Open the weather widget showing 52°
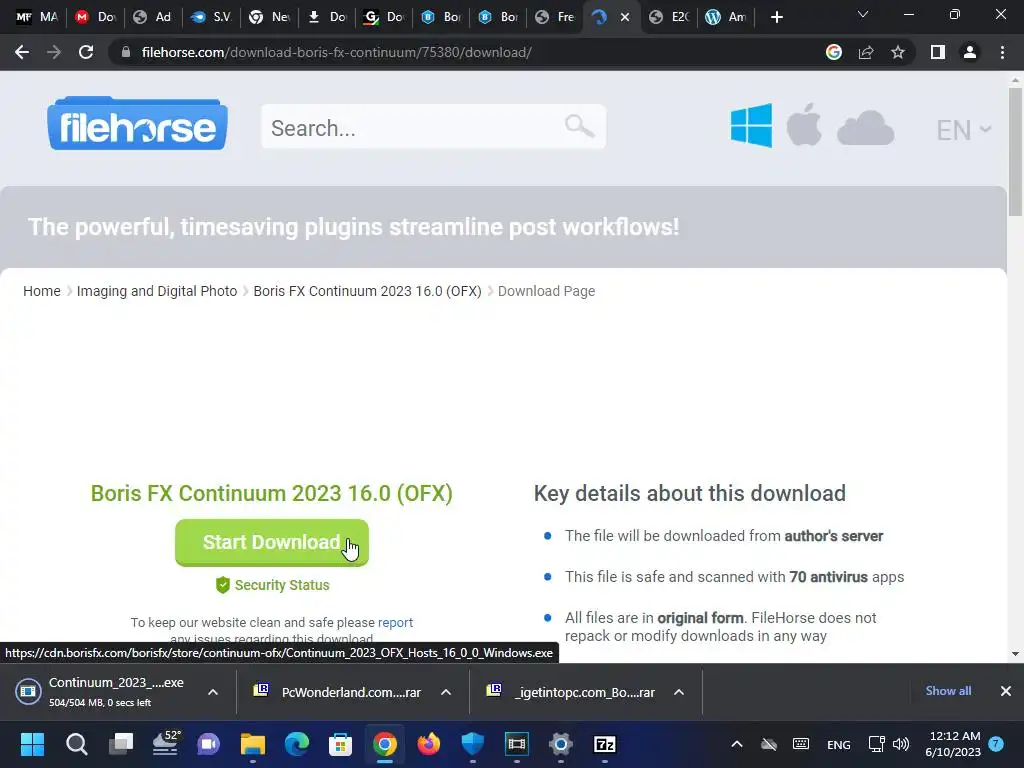 click(165, 744)
